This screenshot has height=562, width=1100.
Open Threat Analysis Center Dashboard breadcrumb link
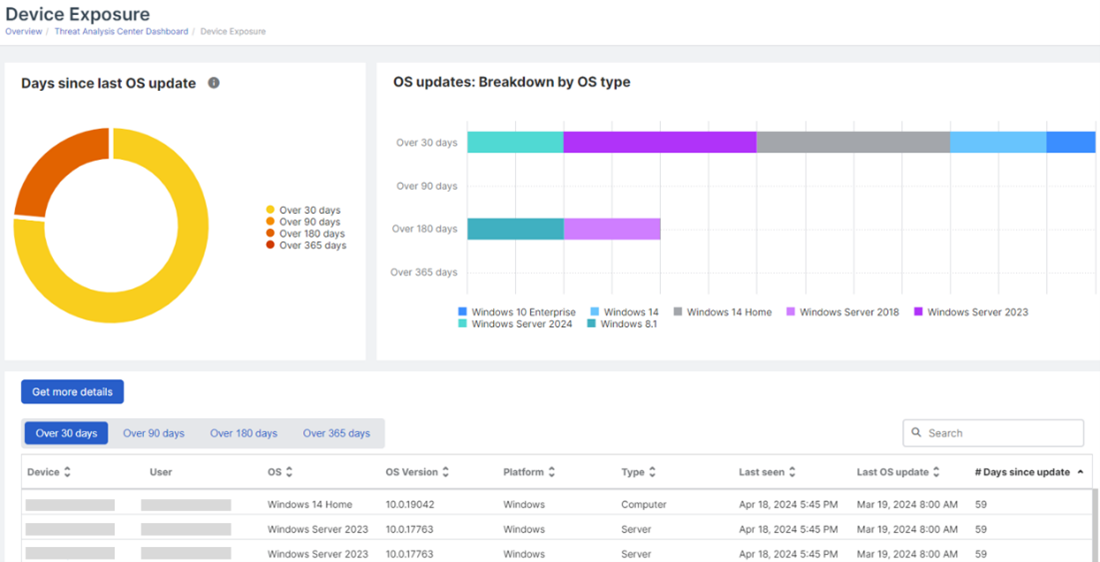tap(121, 32)
